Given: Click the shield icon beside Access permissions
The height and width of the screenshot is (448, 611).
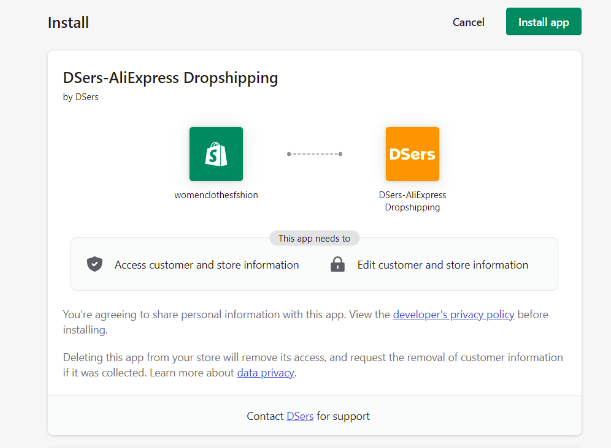Looking at the screenshot, I should pyautogui.click(x=95, y=265).
